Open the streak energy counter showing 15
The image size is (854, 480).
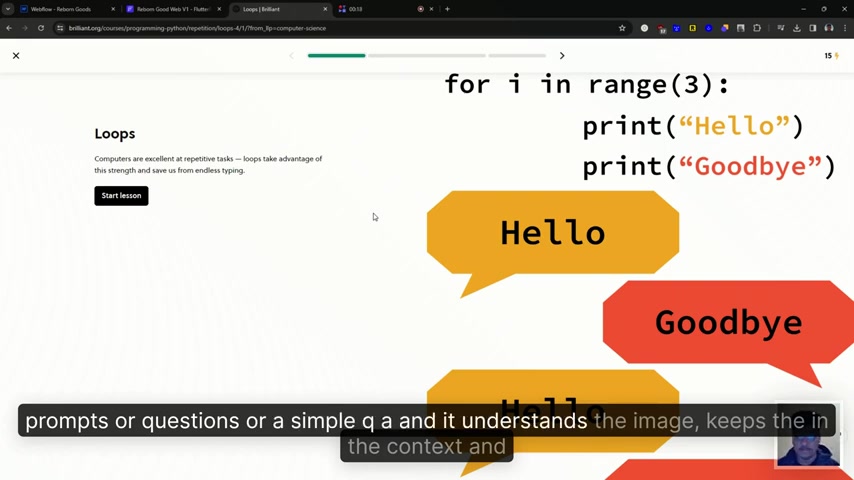831,56
